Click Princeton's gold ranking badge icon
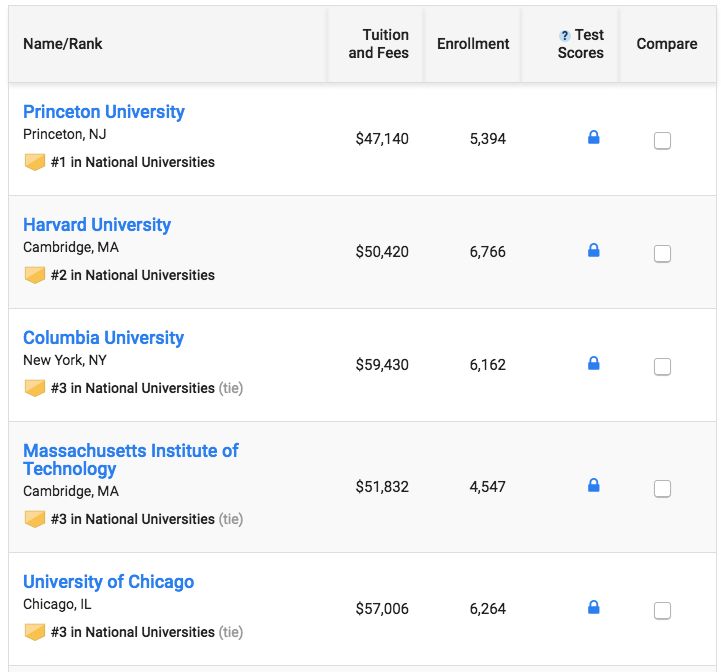This screenshot has height=672, width=721. [35, 162]
